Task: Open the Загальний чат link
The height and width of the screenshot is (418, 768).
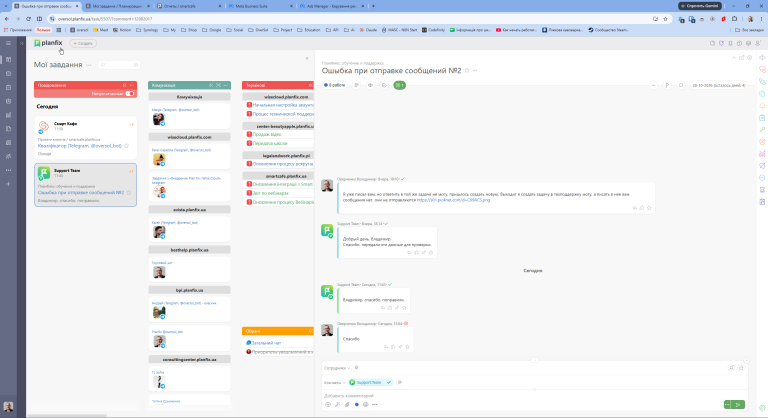Action: point(266,343)
